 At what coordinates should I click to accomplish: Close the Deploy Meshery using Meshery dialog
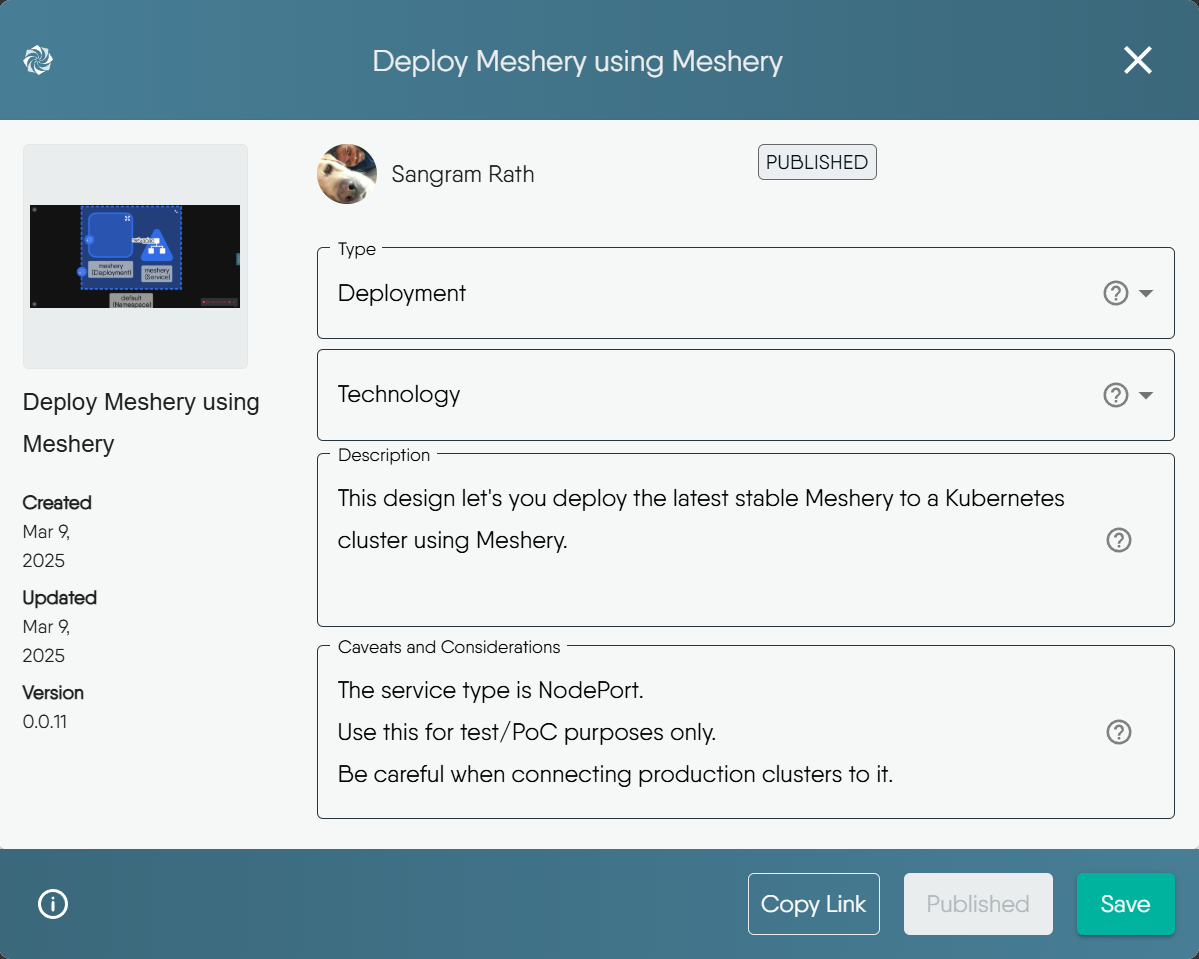click(x=1137, y=60)
